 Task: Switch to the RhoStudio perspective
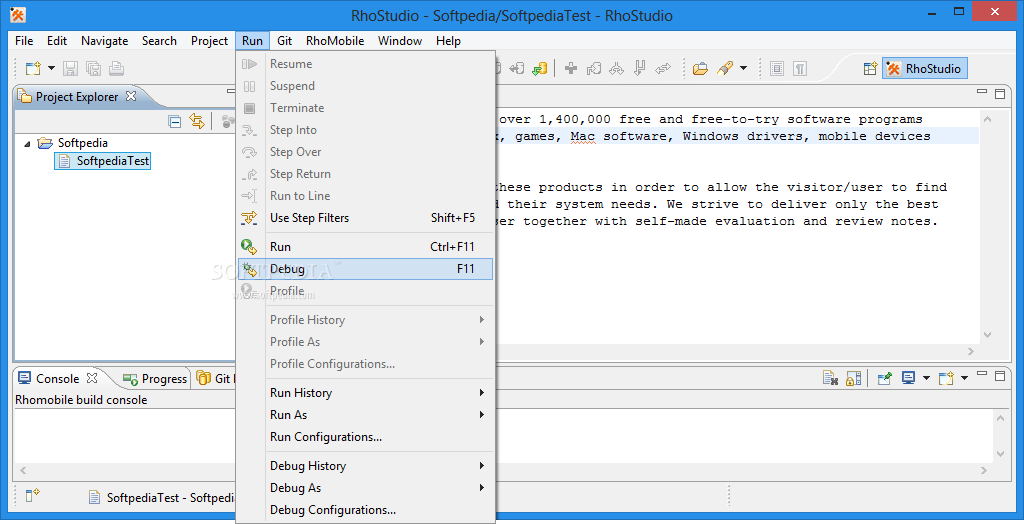click(x=925, y=69)
